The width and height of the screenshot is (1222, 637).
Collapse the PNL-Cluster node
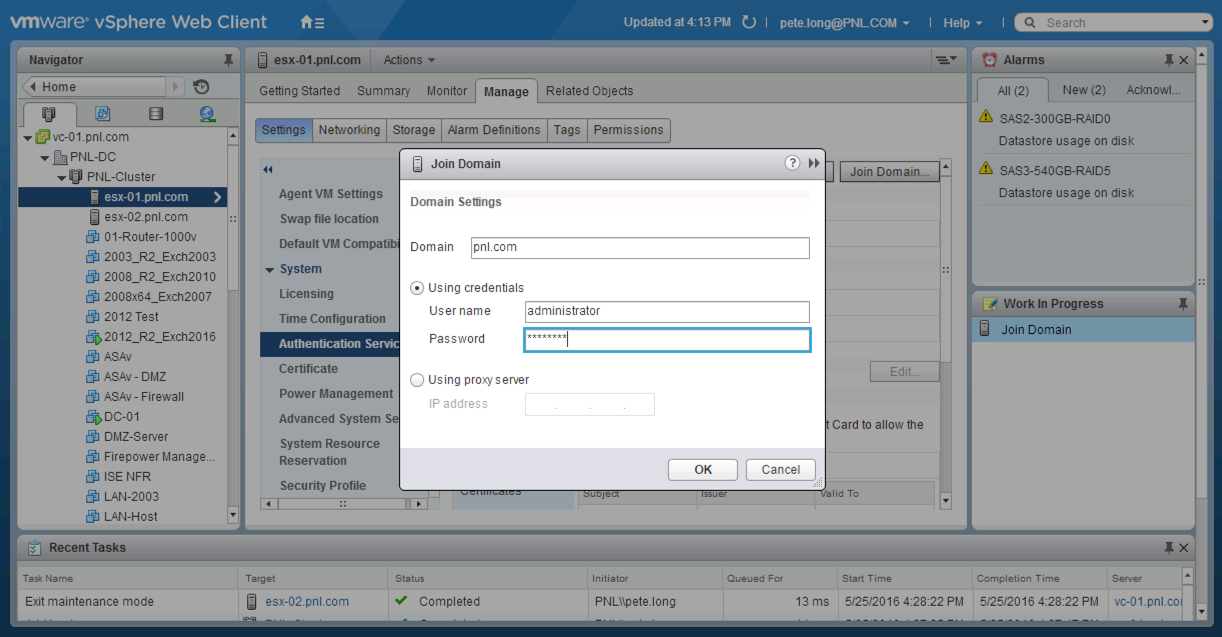(61, 177)
